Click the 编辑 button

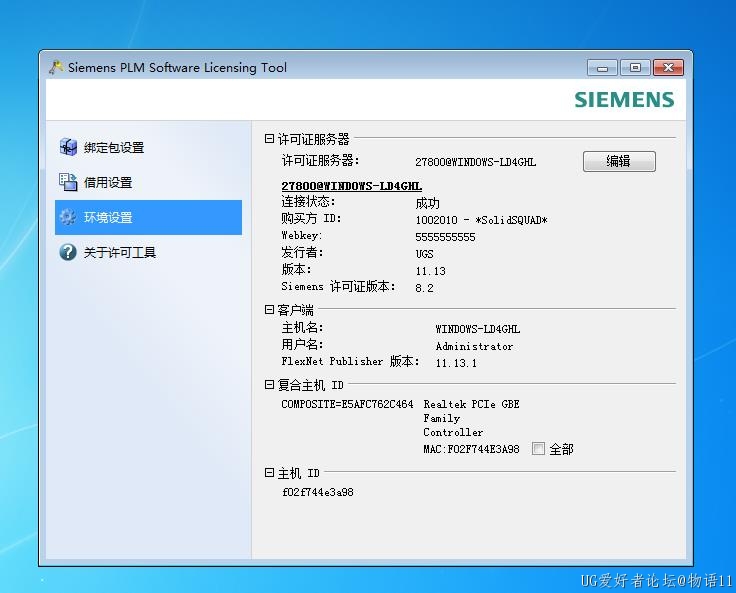pos(619,162)
